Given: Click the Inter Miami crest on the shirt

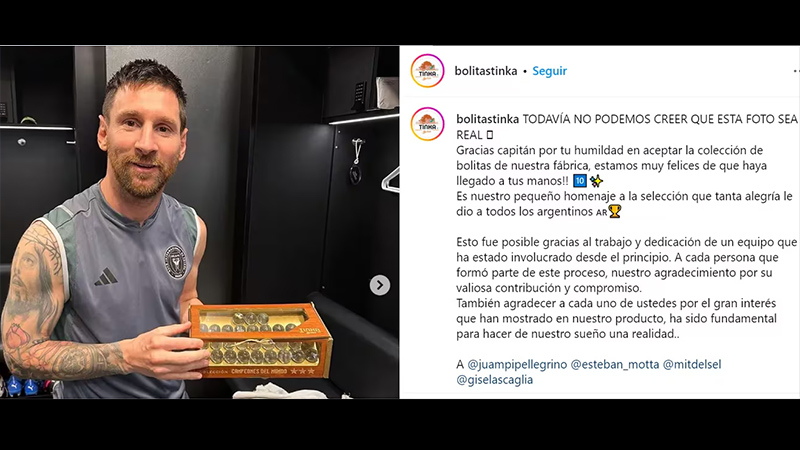Looking at the screenshot, I should pos(174,262).
